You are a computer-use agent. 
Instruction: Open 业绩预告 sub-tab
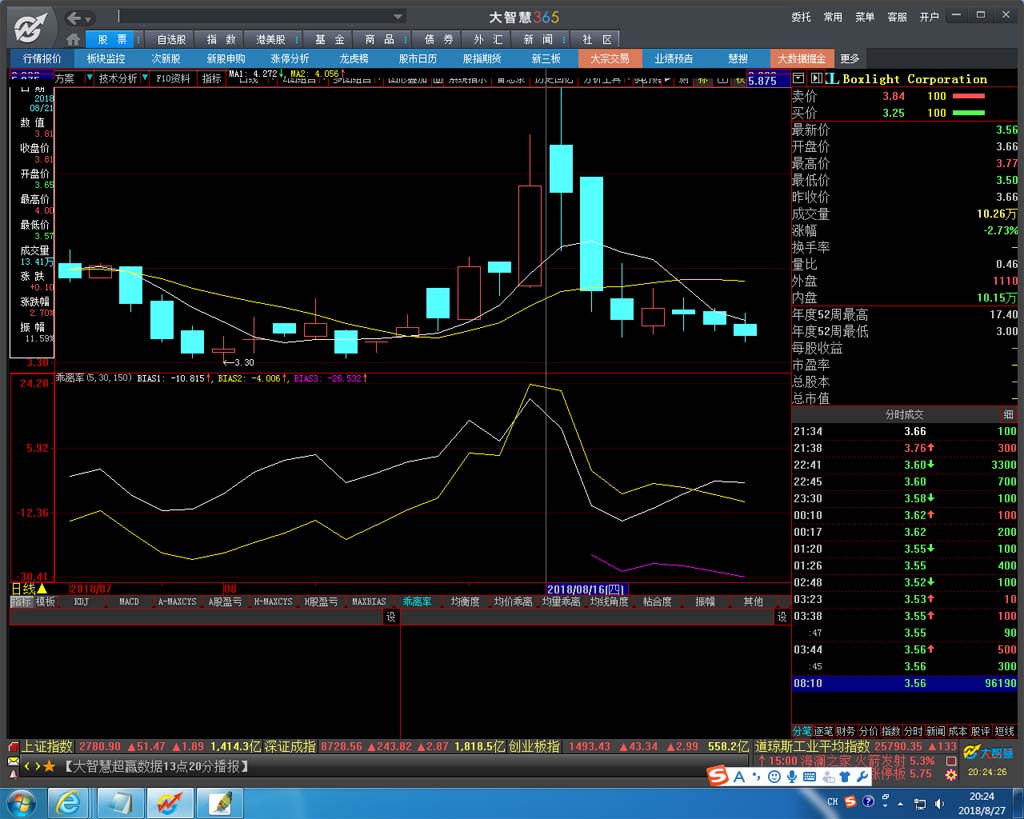[x=673, y=59]
